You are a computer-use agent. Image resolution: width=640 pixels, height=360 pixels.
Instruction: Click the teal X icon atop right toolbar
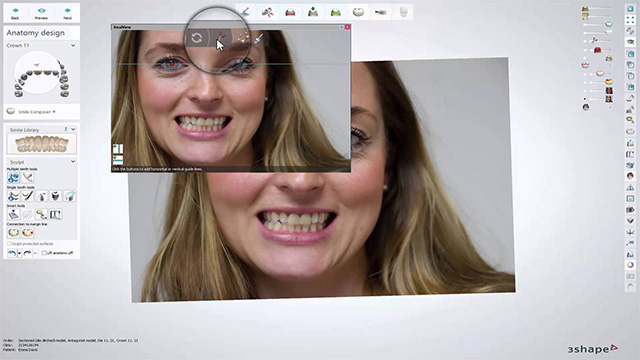630,9
